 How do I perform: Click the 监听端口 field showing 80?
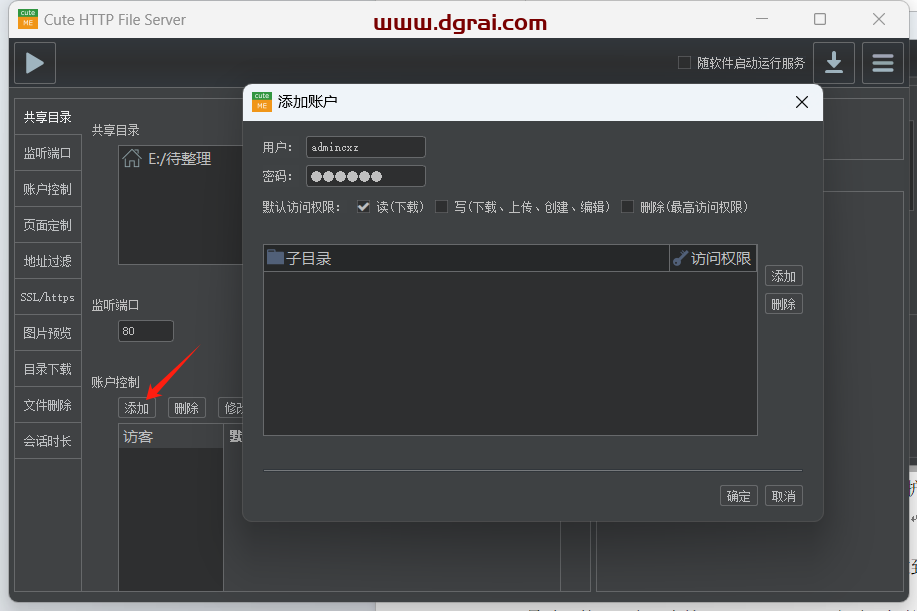point(146,331)
